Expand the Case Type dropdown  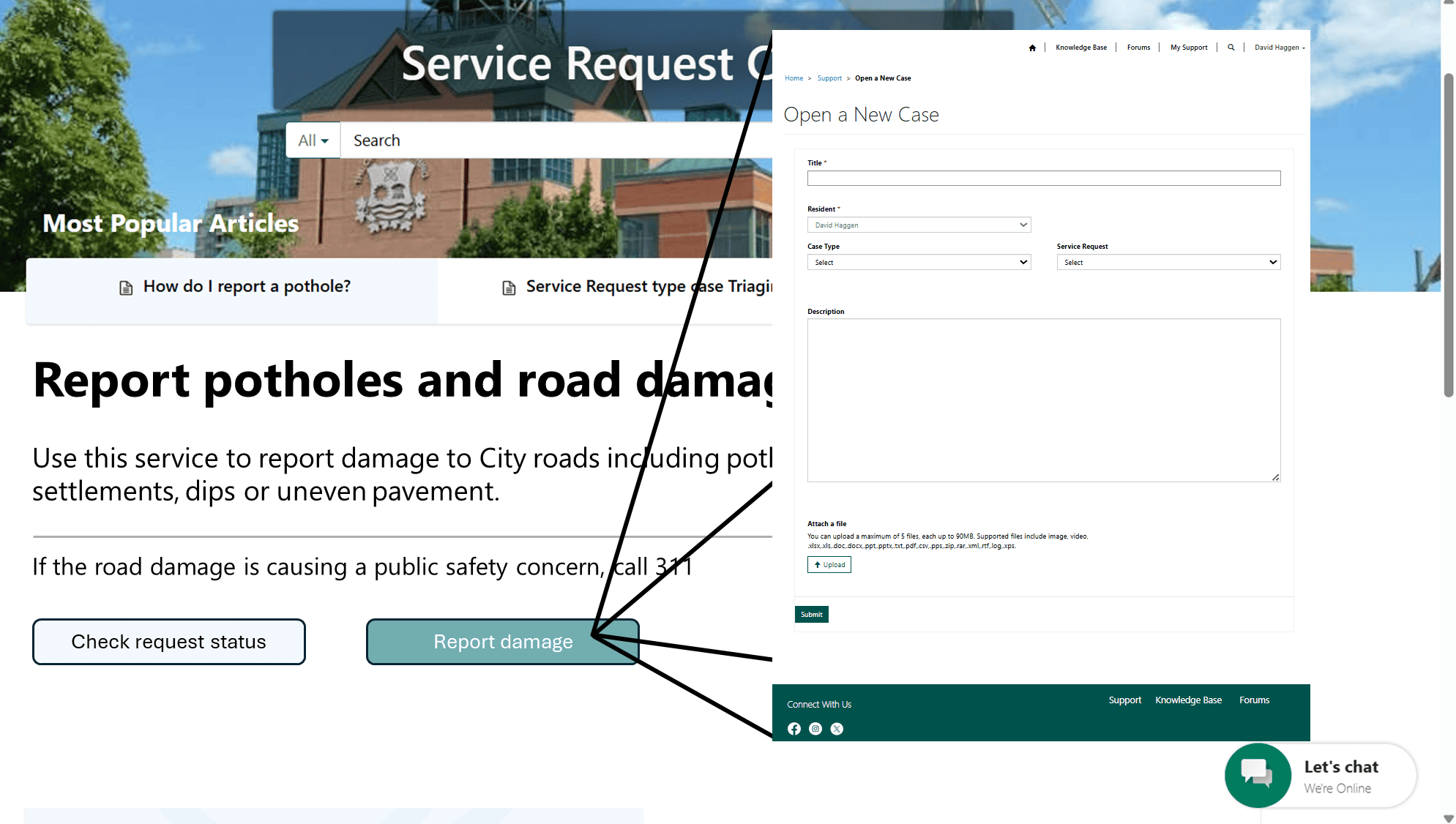[x=919, y=262]
